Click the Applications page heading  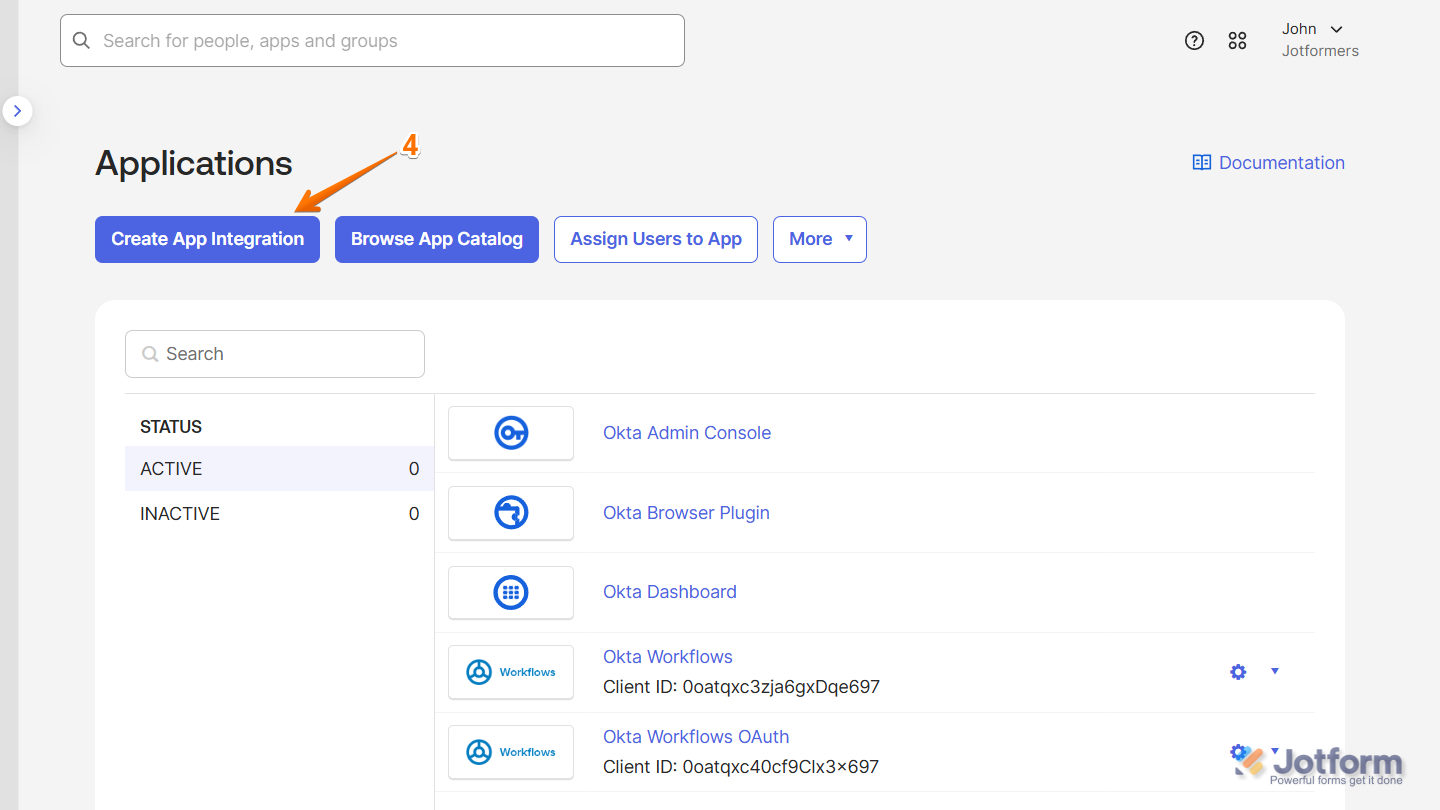194,163
